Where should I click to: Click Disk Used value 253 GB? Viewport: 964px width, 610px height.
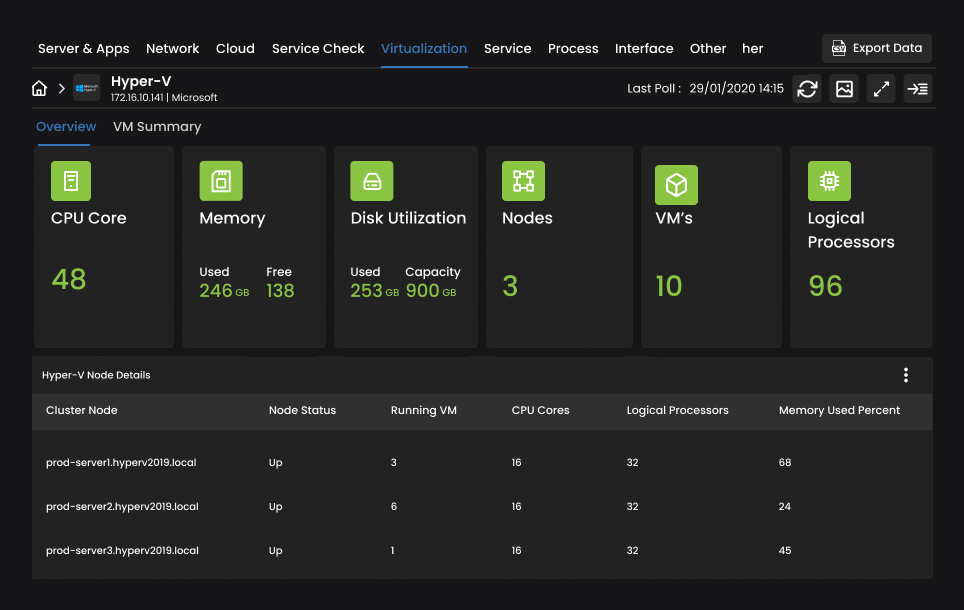pyautogui.click(x=375, y=291)
